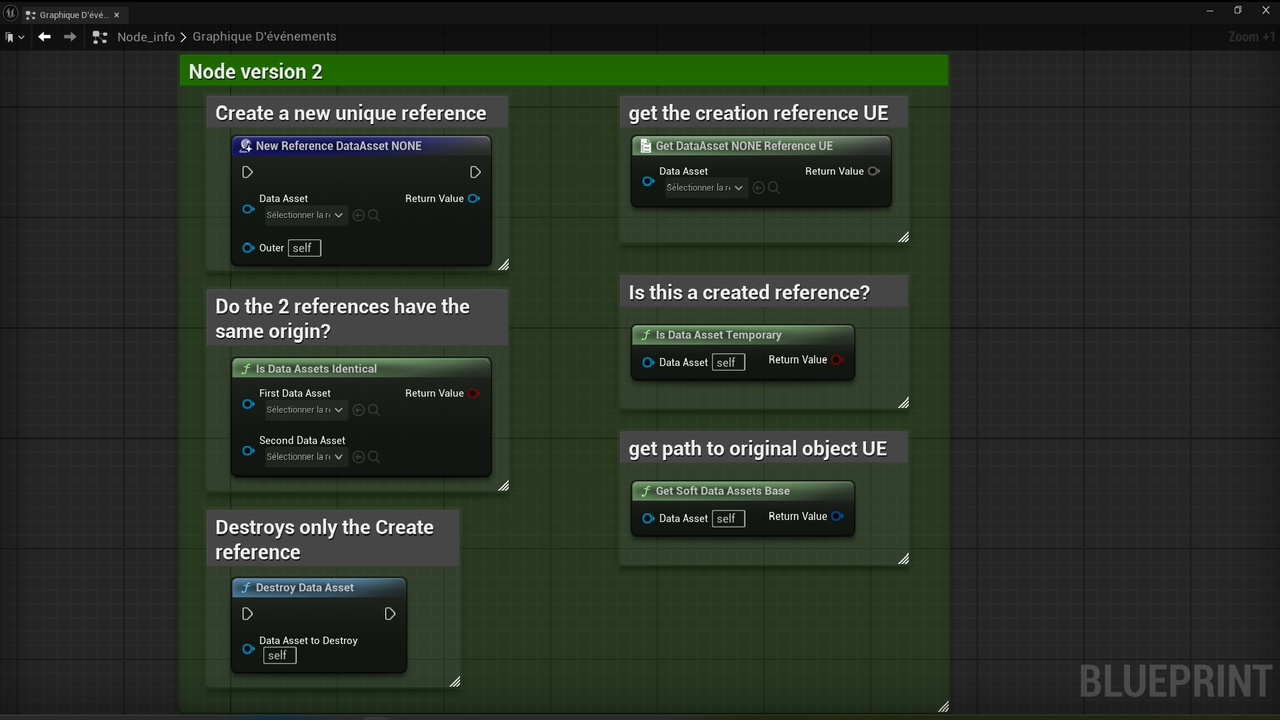Select the Node version 2 comment header
The image size is (1280, 720).
(x=564, y=71)
